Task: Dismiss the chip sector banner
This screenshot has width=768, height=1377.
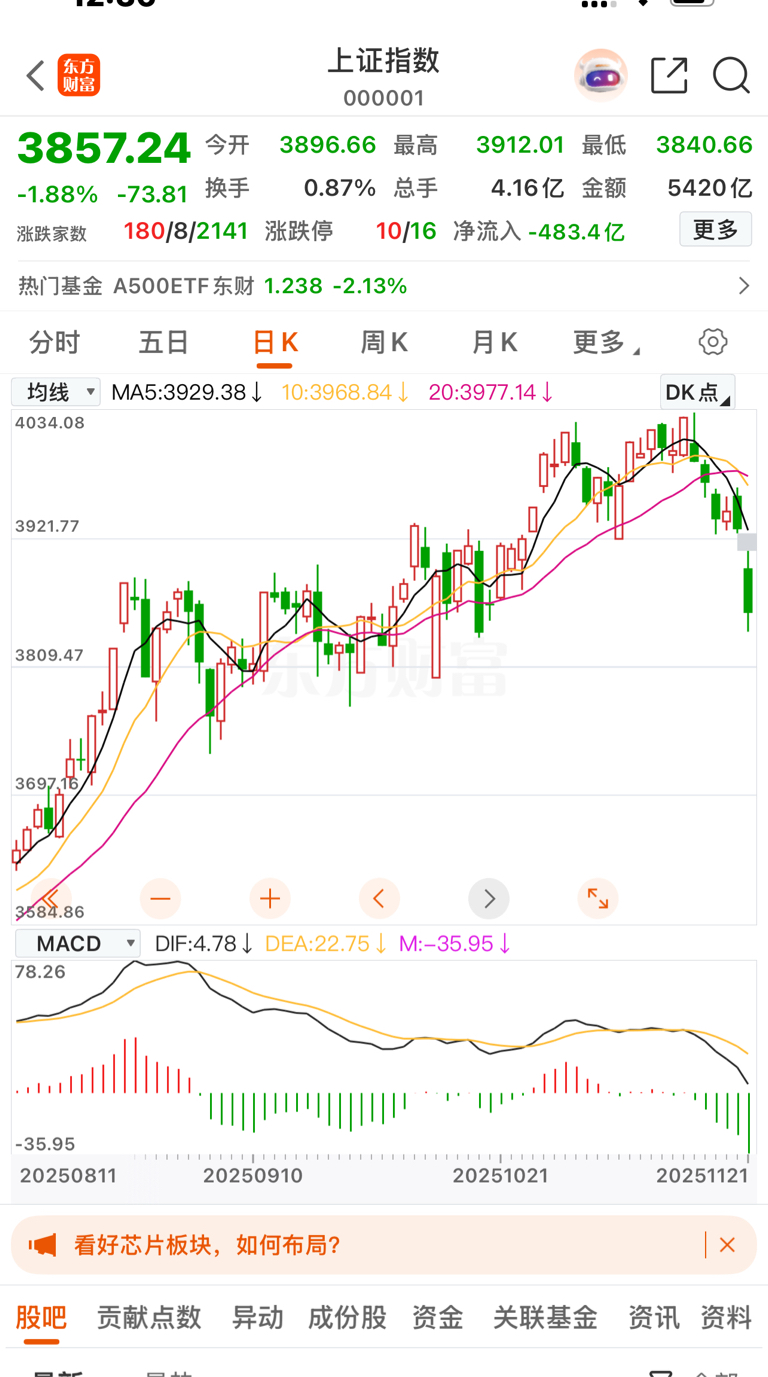Action: 727,1245
